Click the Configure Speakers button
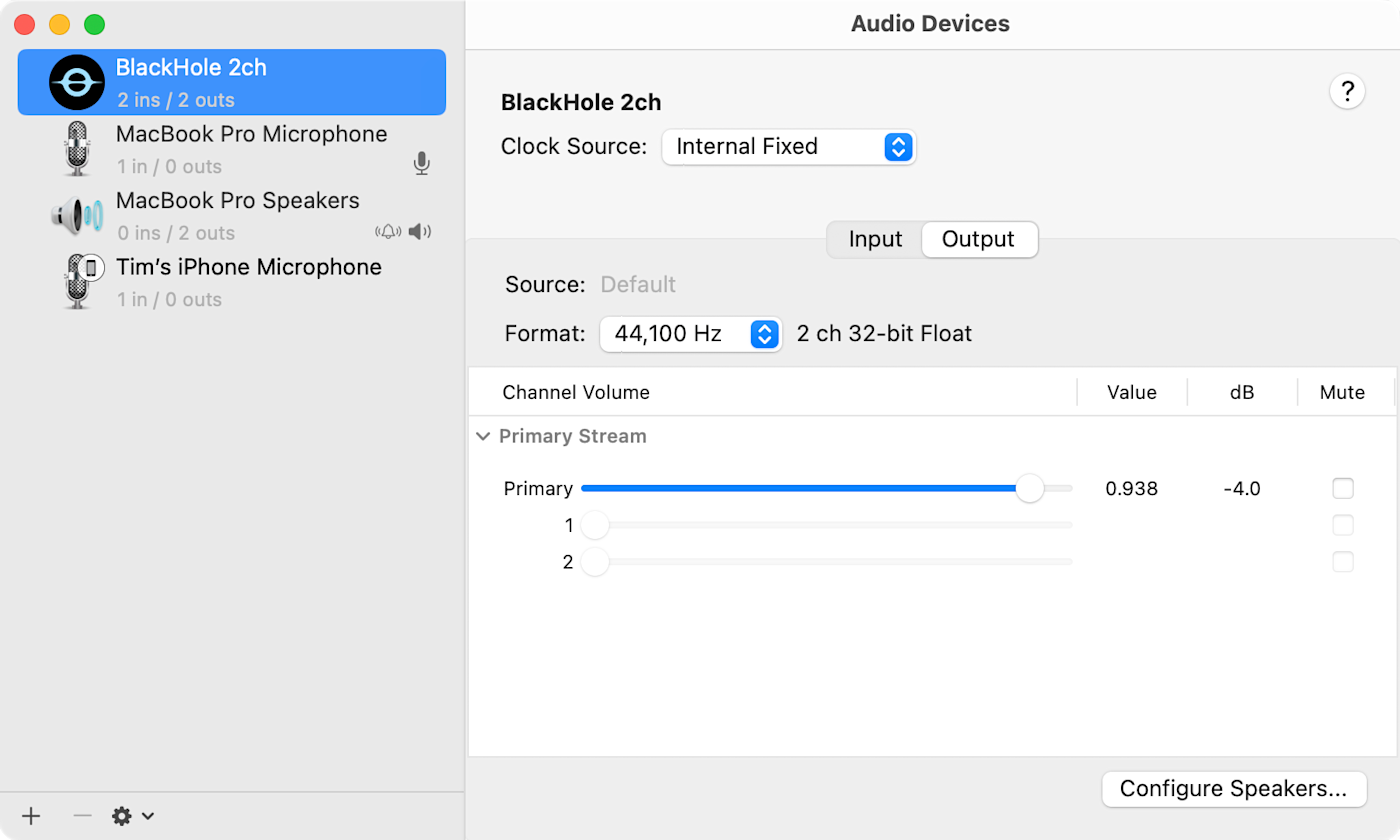 point(1233,789)
